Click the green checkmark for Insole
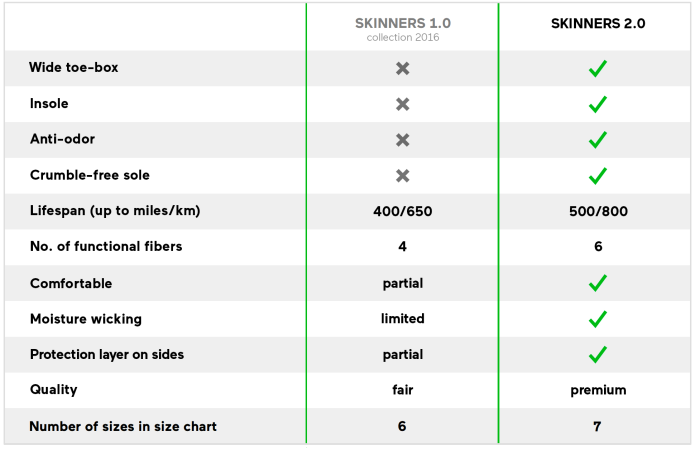Image resolution: width=695 pixels, height=451 pixels. 598,104
